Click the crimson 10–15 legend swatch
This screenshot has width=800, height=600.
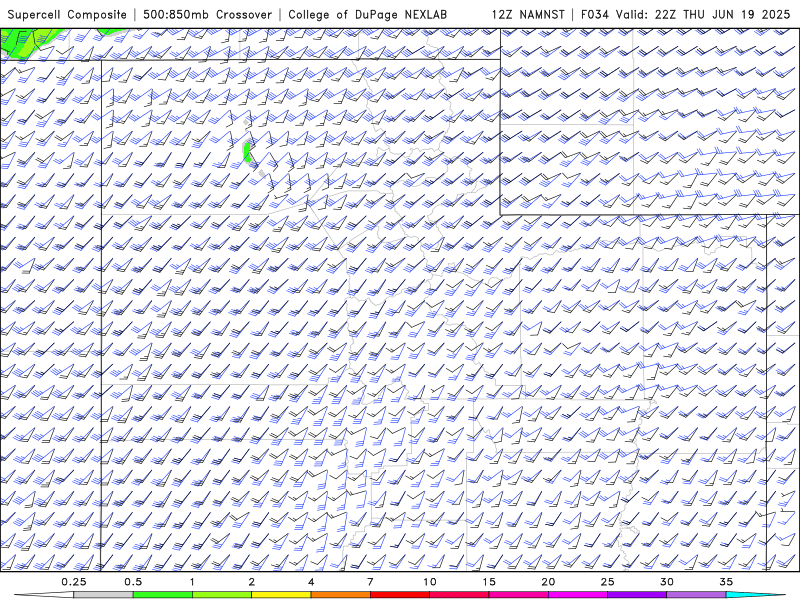[x=459, y=595]
